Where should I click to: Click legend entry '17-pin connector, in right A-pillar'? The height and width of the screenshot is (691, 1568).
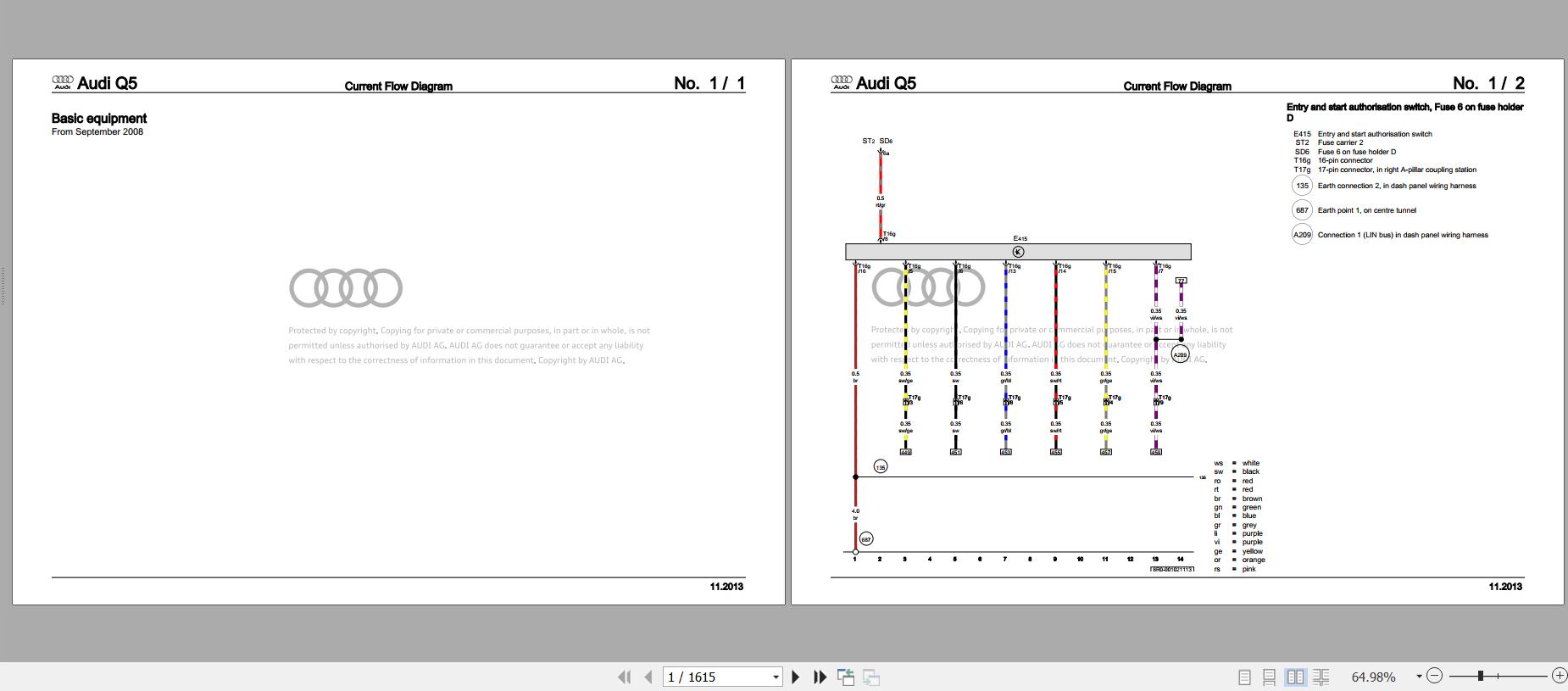point(1397,170)
